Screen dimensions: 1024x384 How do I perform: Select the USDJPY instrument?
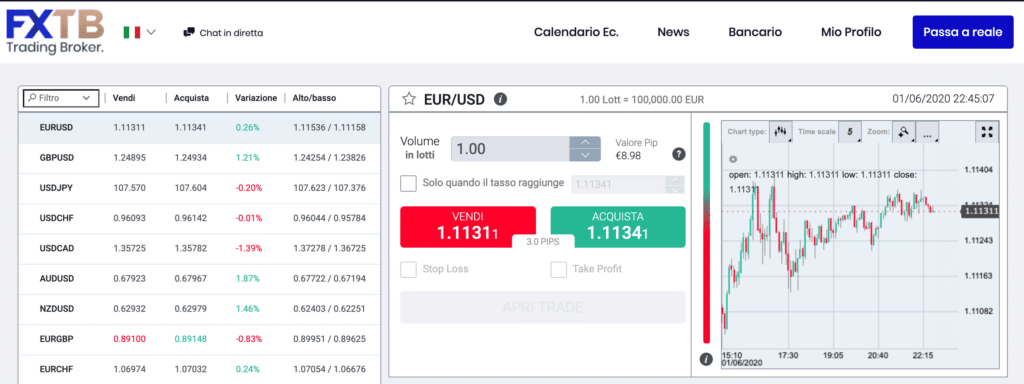click(x=199, y=188)
